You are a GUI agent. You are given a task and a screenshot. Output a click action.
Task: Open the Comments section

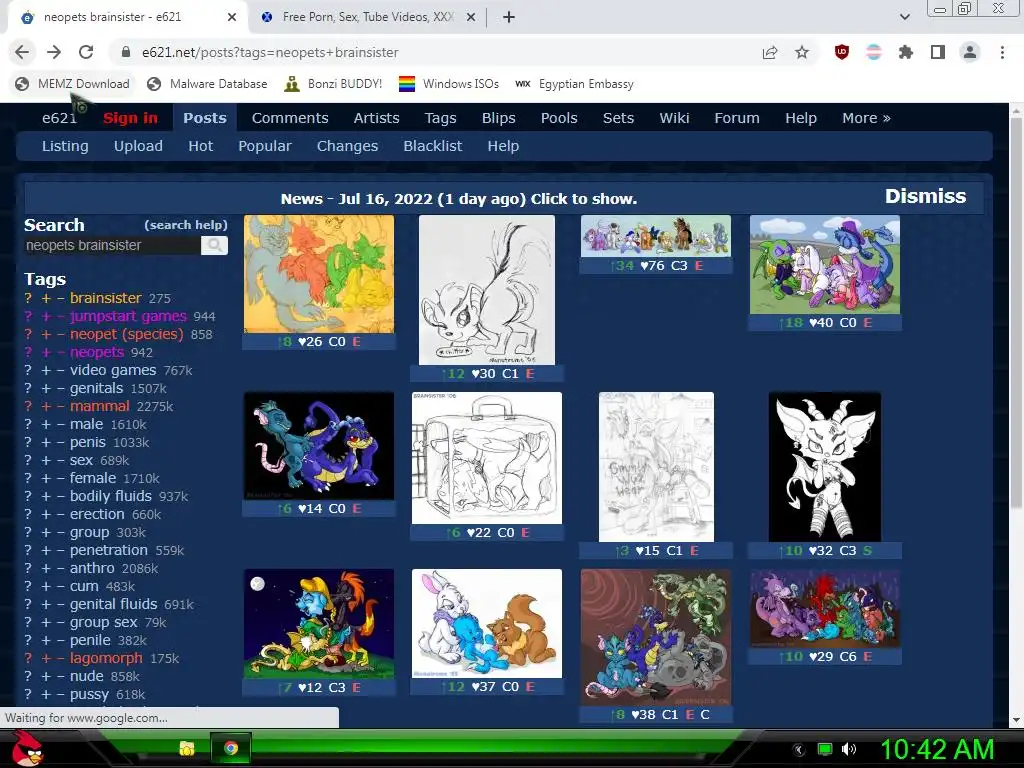tap(290, 118)
